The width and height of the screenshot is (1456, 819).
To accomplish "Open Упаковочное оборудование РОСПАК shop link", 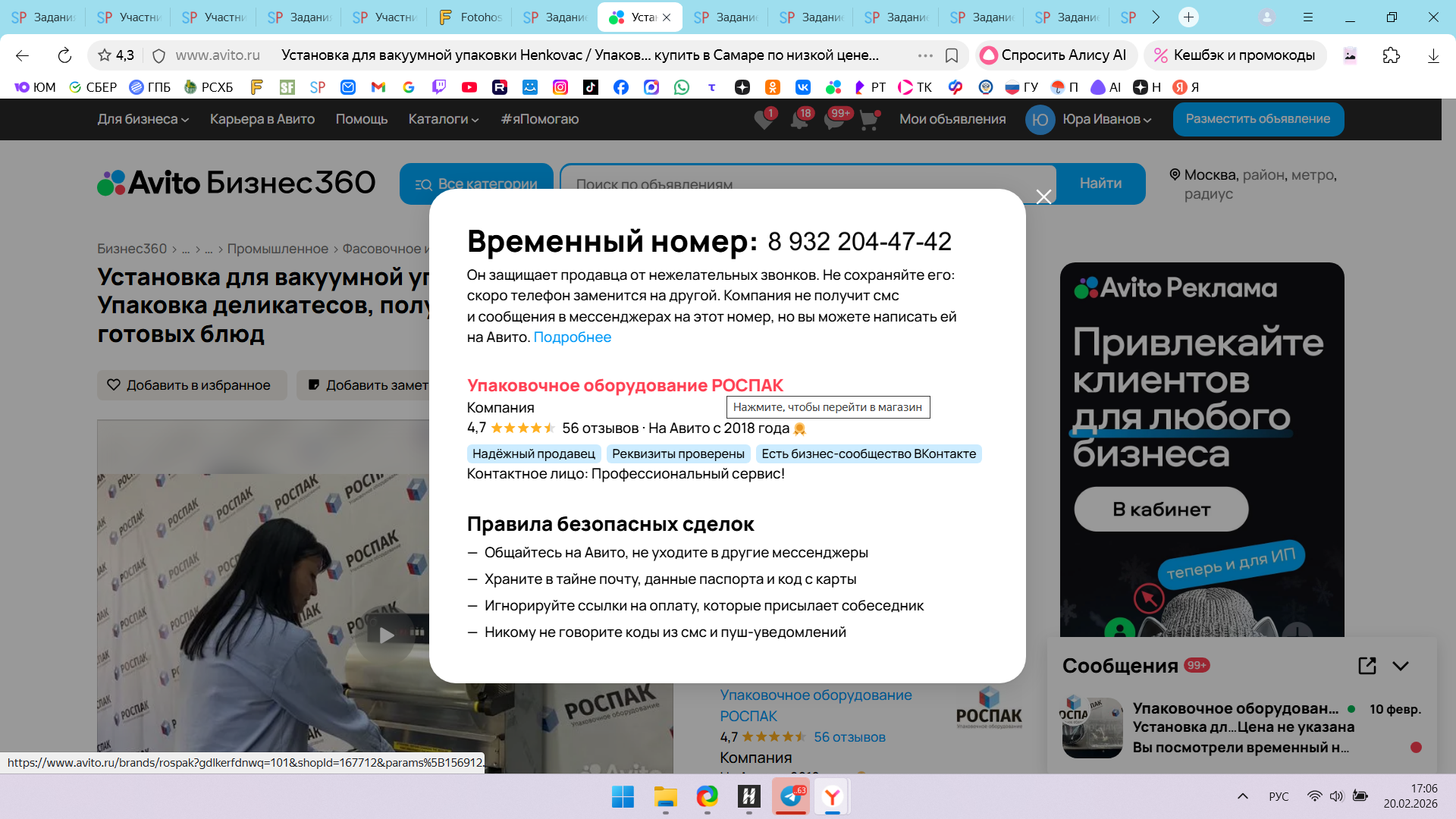I will point(624,385).
